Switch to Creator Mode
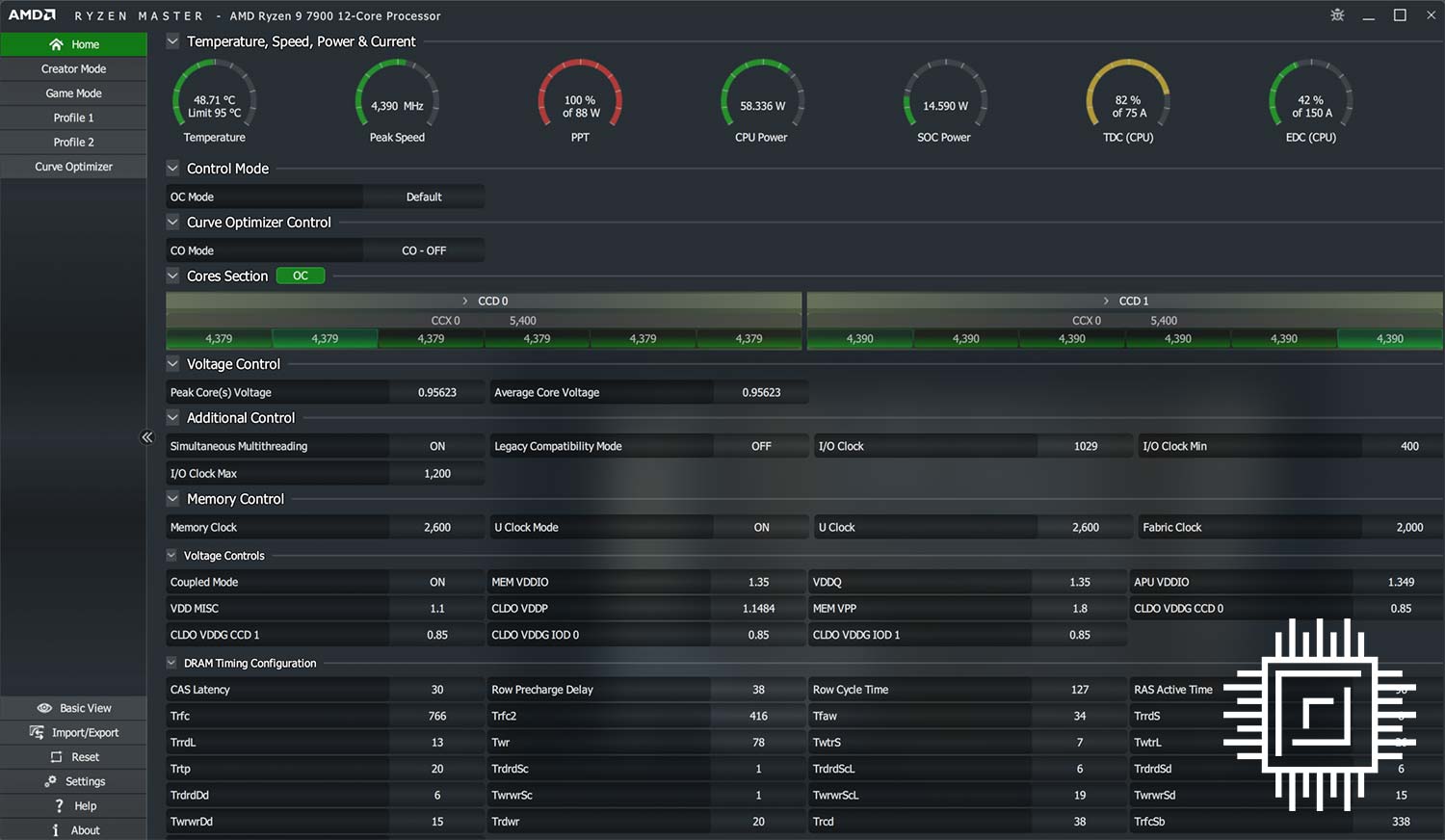 point(73,68)
